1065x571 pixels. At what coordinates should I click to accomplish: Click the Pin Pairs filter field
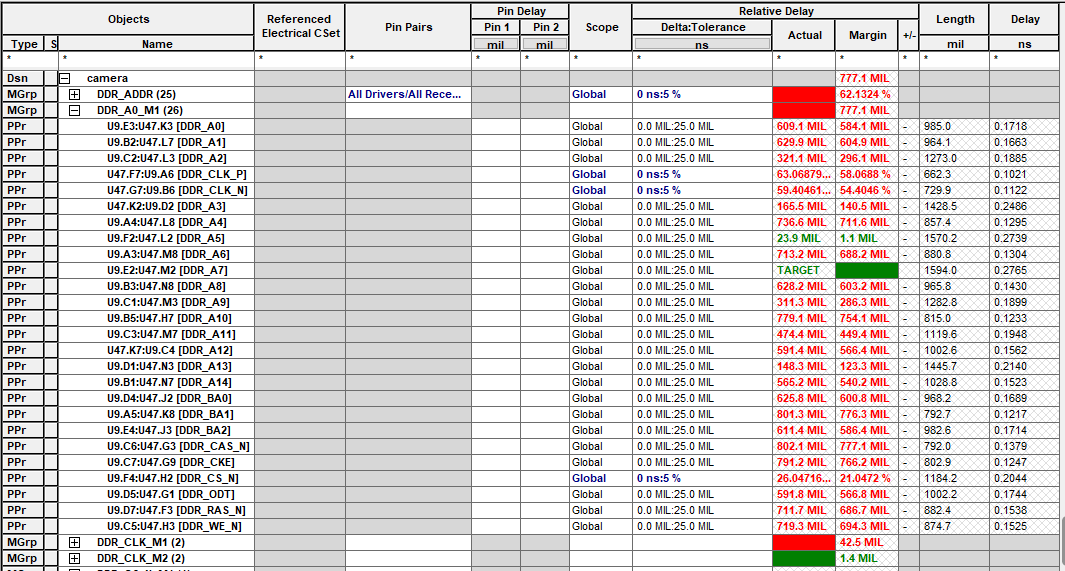[x=408, y=60]
